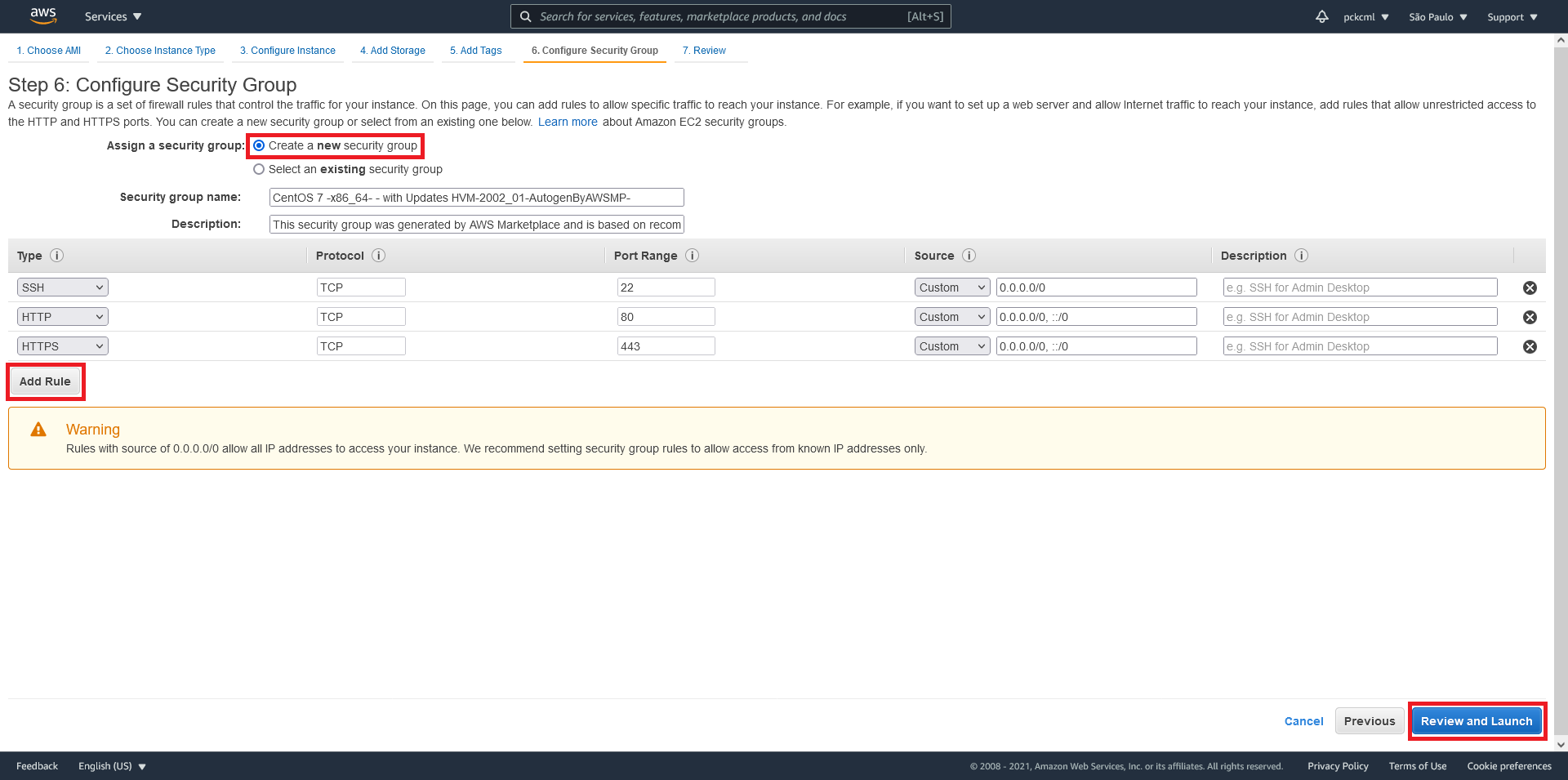Open the Source dropdown for the HTTP rule
The image size is (1568, 780).
[951, 316]
